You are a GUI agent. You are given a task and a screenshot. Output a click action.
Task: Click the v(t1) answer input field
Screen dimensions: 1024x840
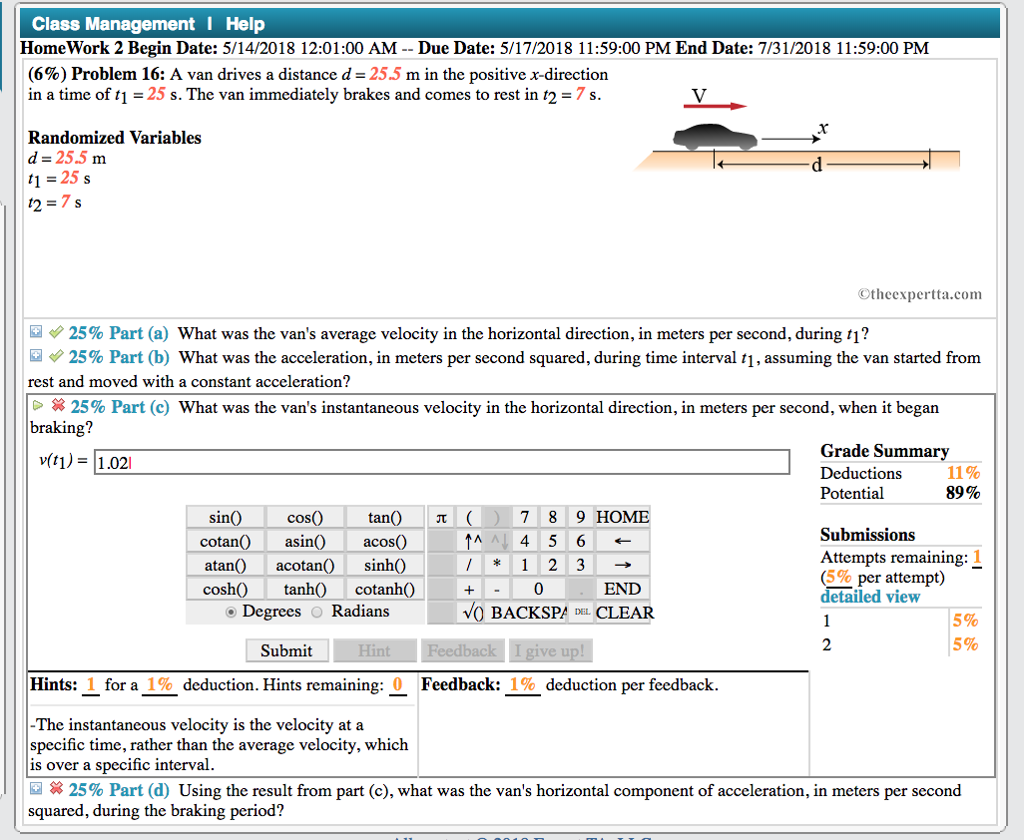(440, 461)
